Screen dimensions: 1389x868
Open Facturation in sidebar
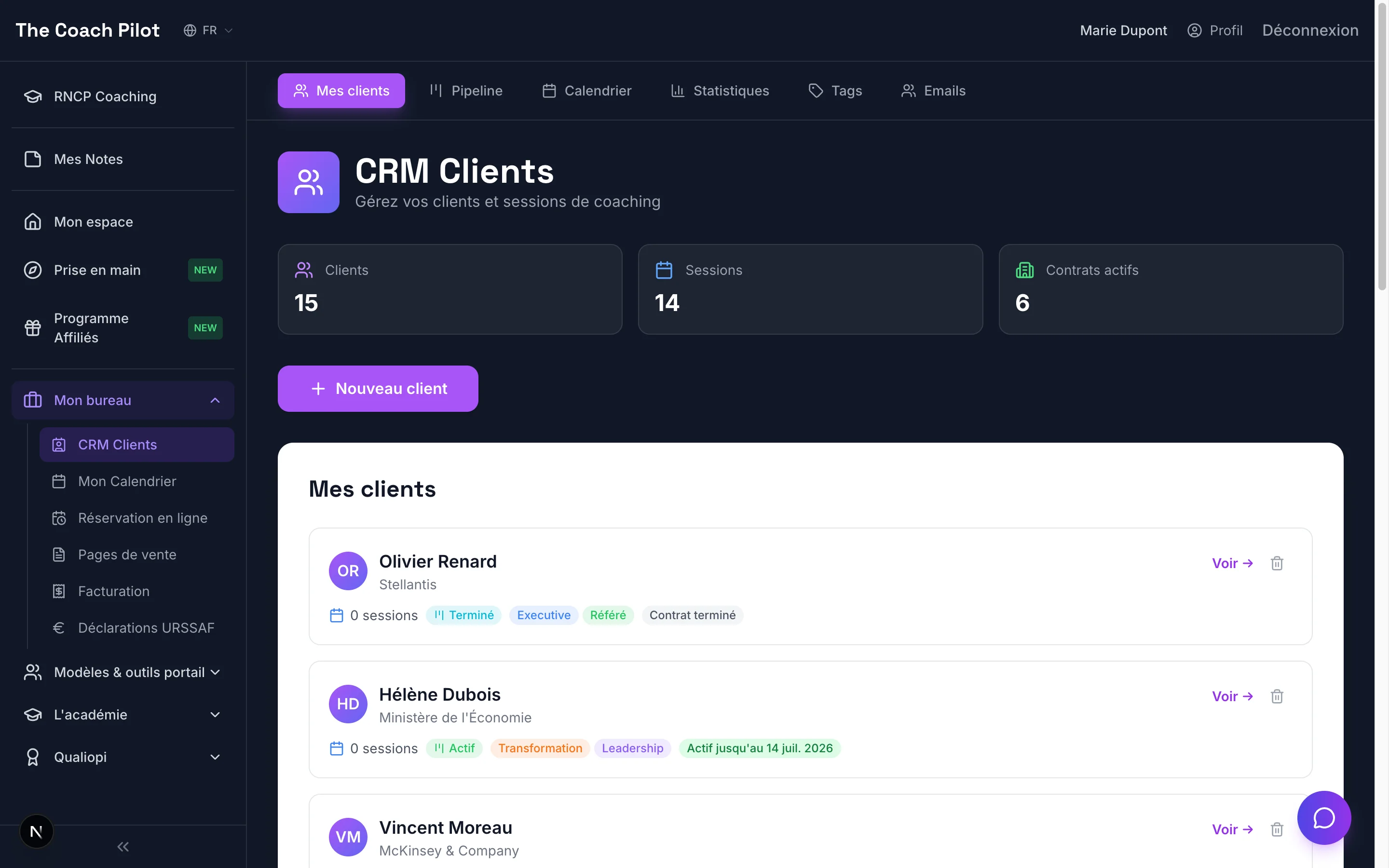coord(136,591)
